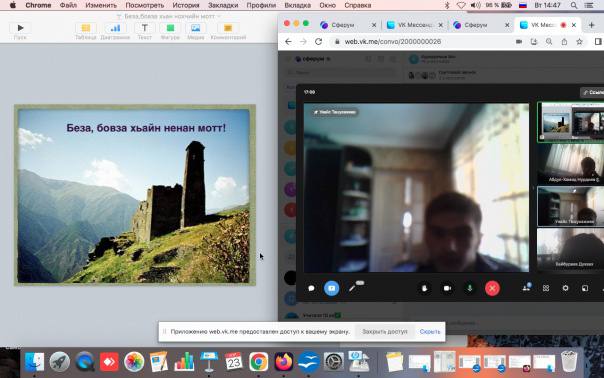Image resolution: width=604 pixels, height=378 pixels.
Task: Expand the Keynote document title dropdown
Action: [x=219, y=16]
